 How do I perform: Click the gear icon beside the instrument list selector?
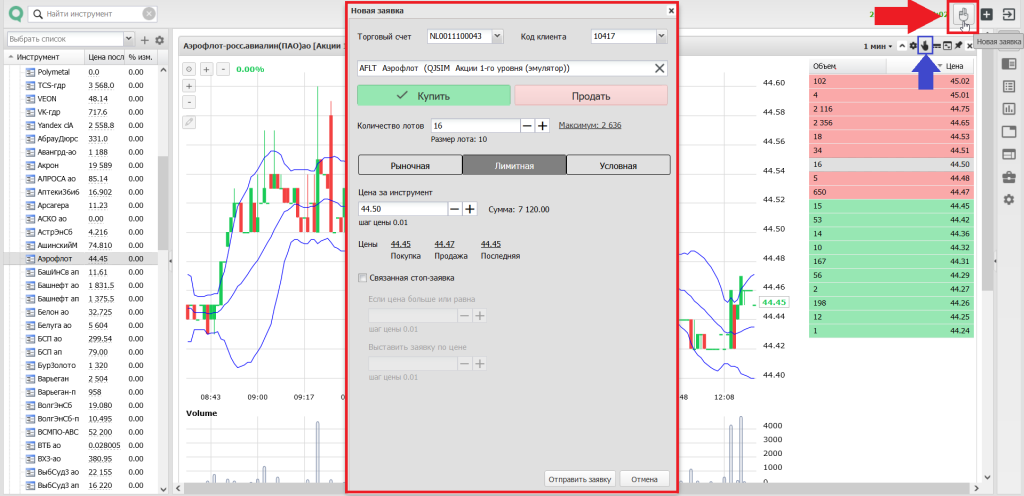point(159,40)
